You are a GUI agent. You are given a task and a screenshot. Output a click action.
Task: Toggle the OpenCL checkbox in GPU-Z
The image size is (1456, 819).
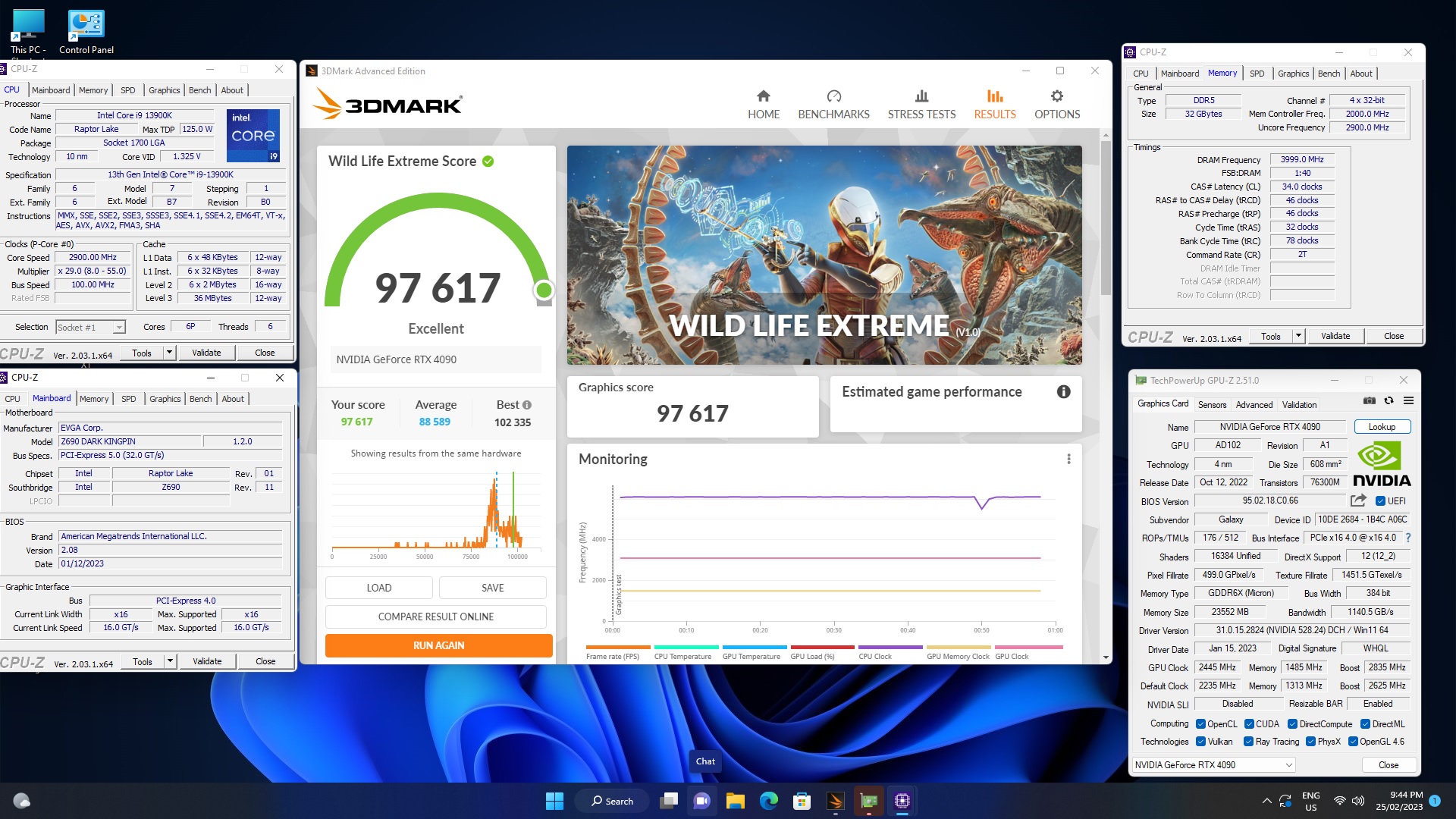[x=1200, y=724]
